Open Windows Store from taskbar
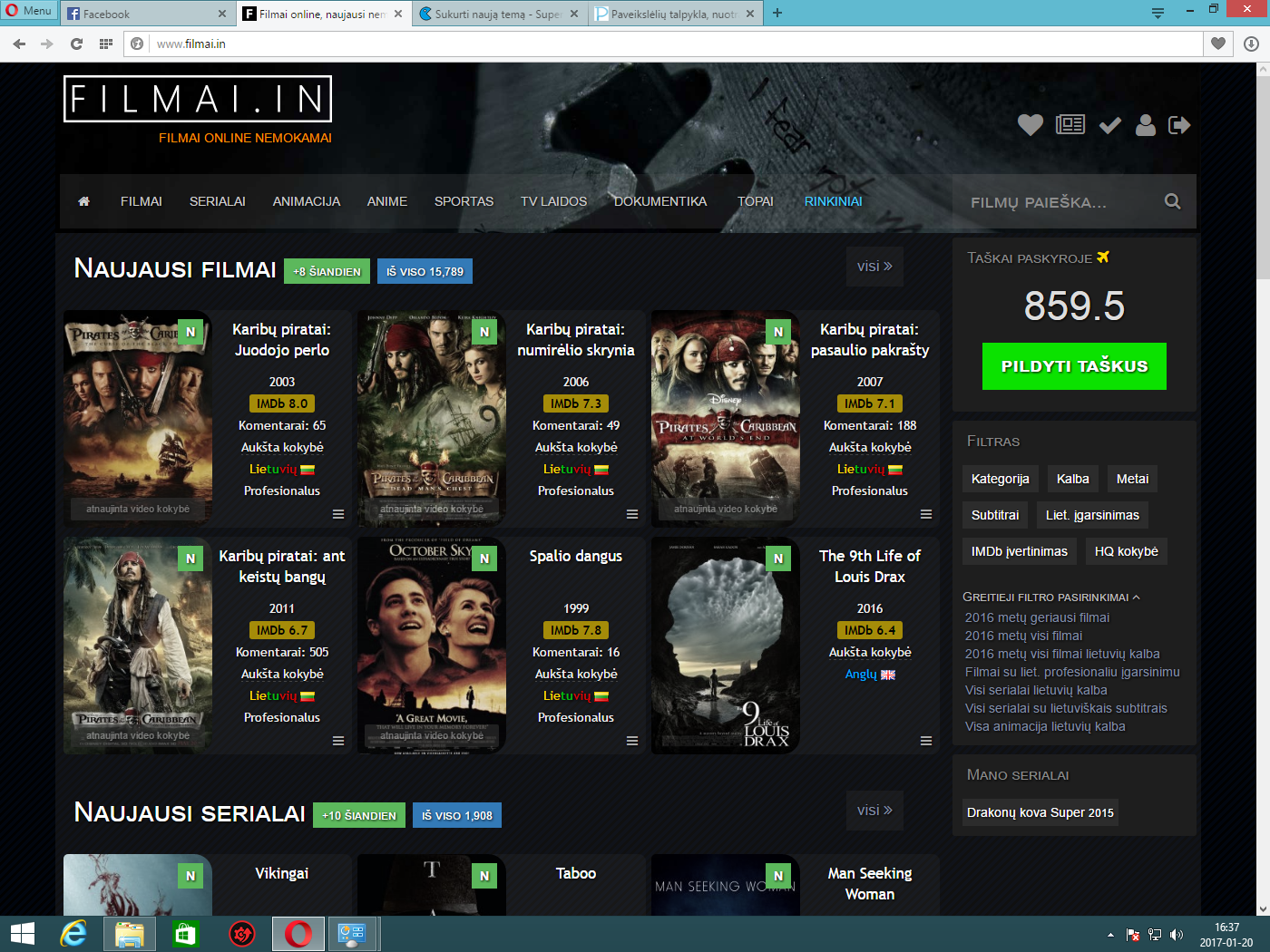Viewport: 1270px width, 952px height. coord(186,934)
